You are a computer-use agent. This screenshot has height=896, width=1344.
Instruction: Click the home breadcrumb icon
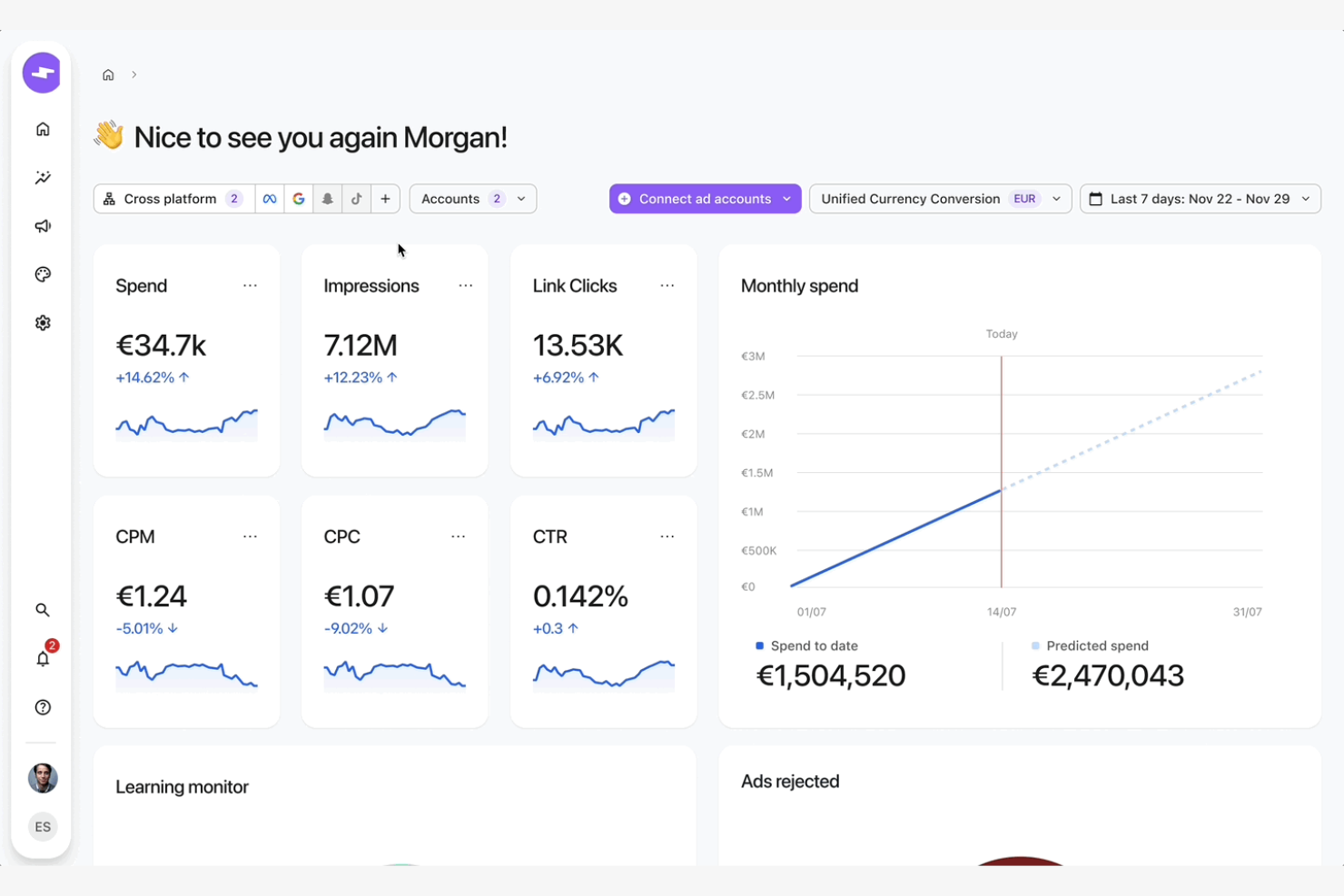pyautogui.click(x=108, y=74)
